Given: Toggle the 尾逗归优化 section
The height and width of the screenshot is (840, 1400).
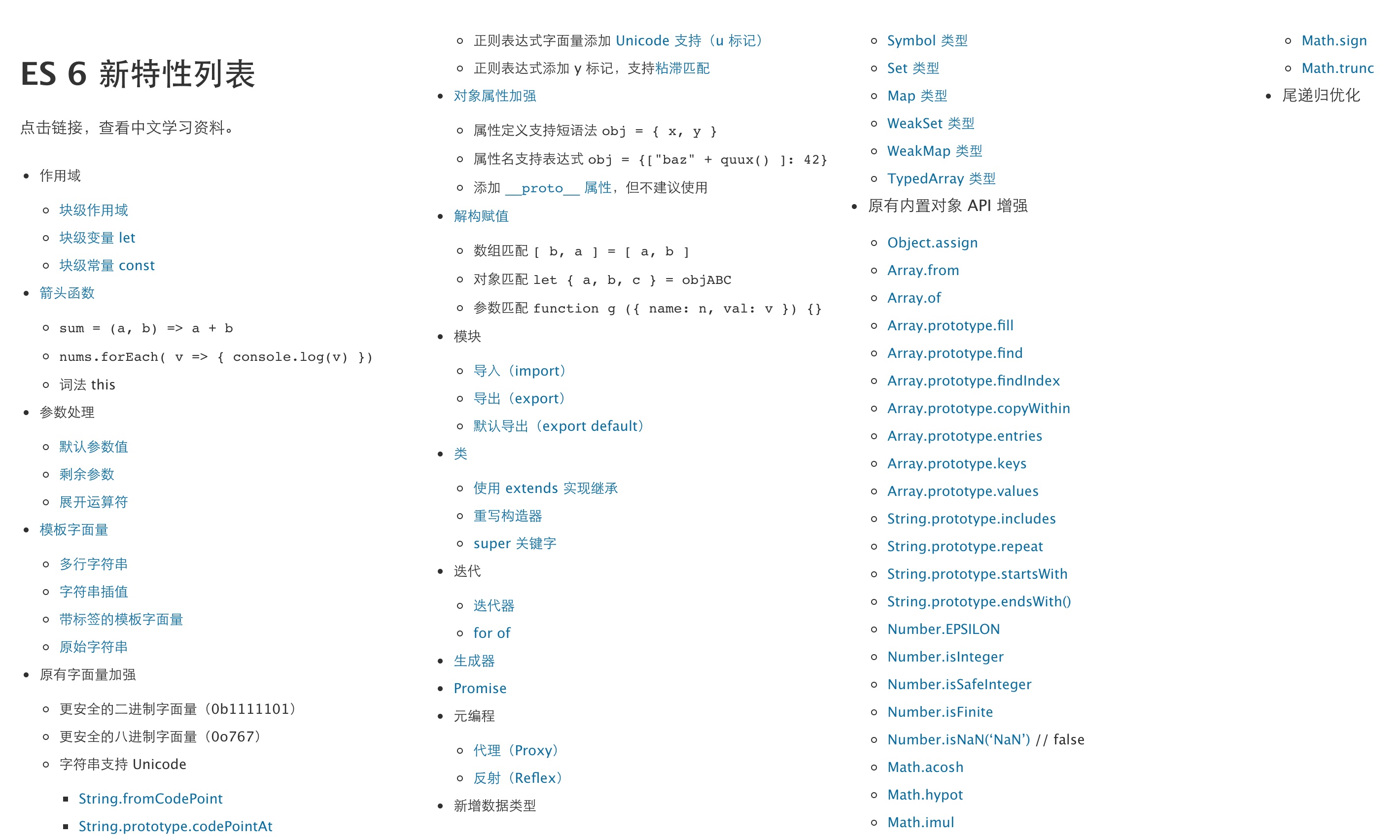Looking at the screenshot, I should tap(1310, 95).
